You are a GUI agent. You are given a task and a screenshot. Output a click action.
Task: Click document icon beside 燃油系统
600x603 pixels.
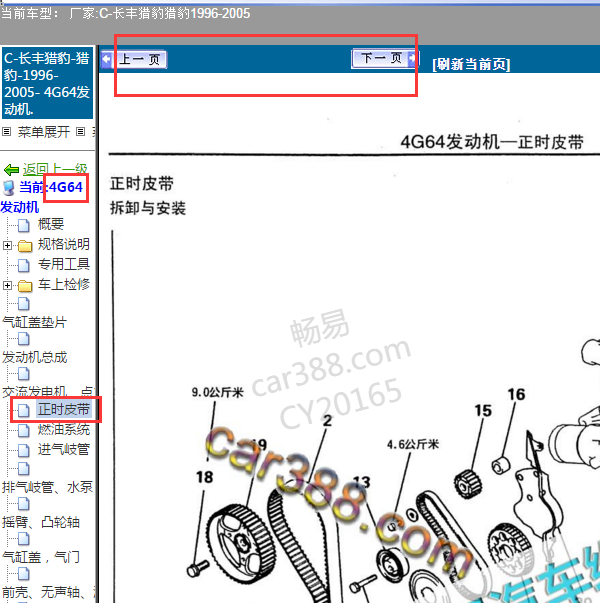click(x=24, y=430)
